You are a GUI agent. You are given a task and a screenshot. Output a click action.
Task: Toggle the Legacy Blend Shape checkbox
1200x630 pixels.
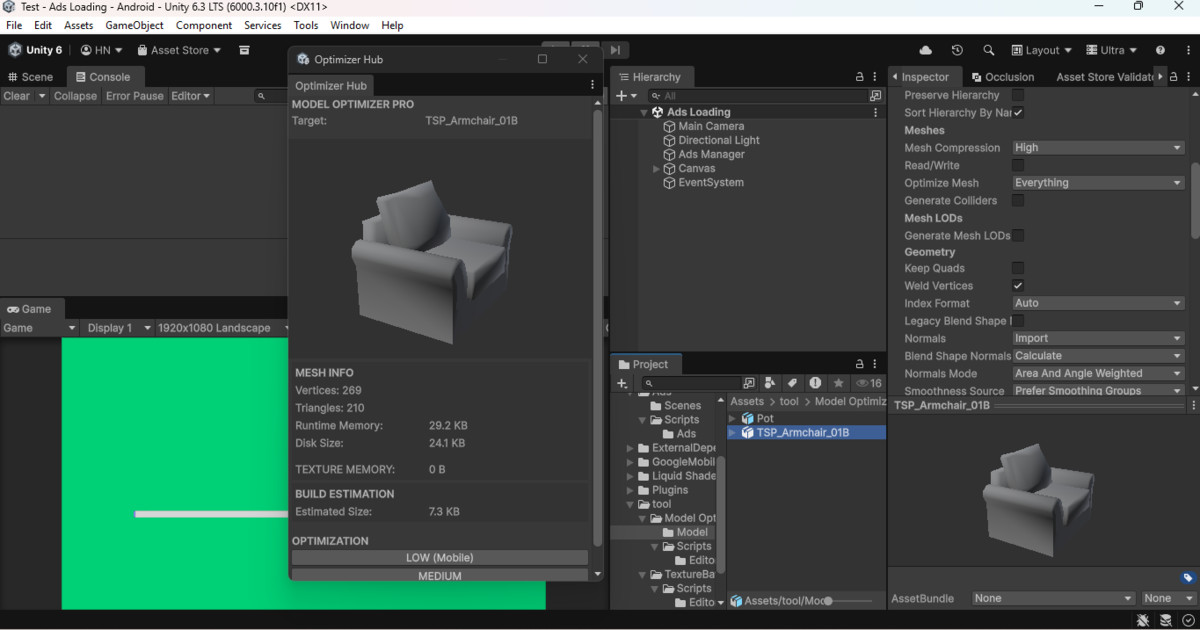point(1018,321)
